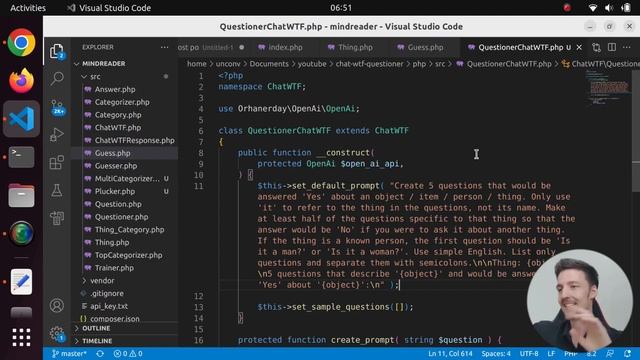Click the Visual Studio Code dock icon

click(x=21, y=119)
